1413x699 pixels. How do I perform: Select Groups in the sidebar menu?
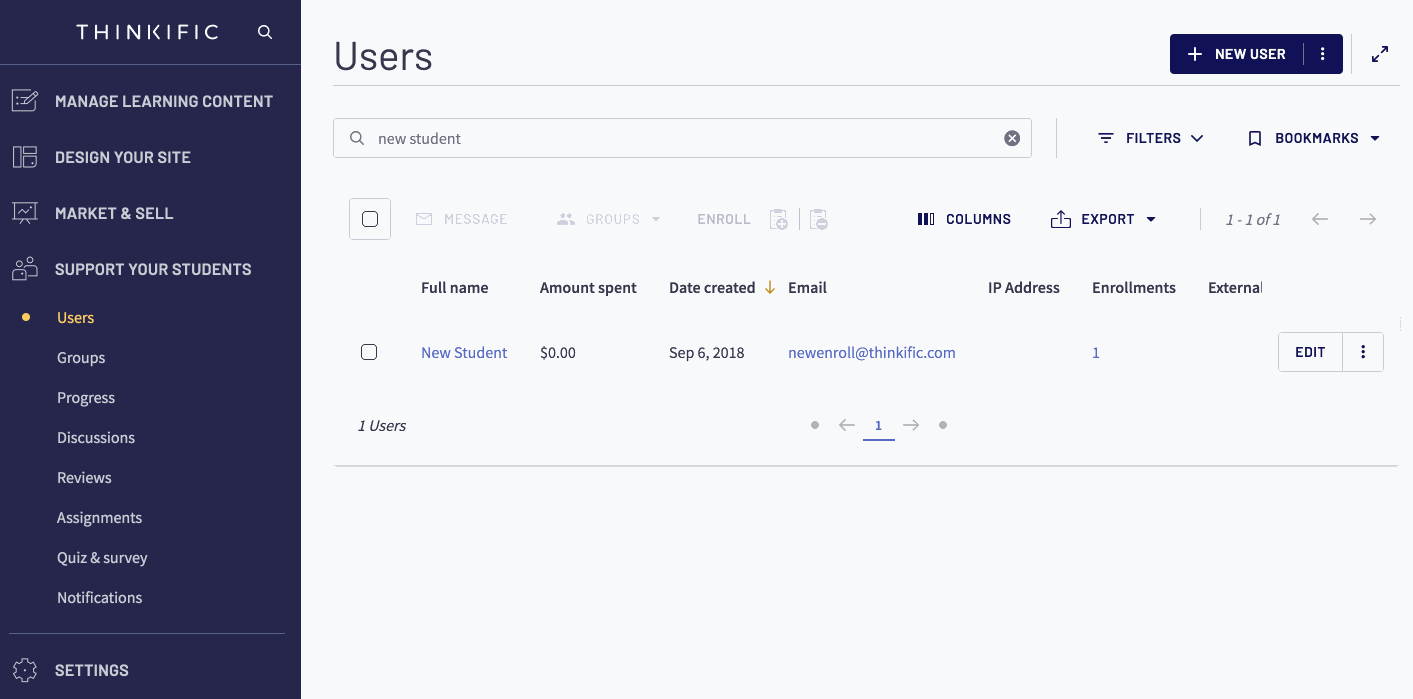click(x=81, y=357)
